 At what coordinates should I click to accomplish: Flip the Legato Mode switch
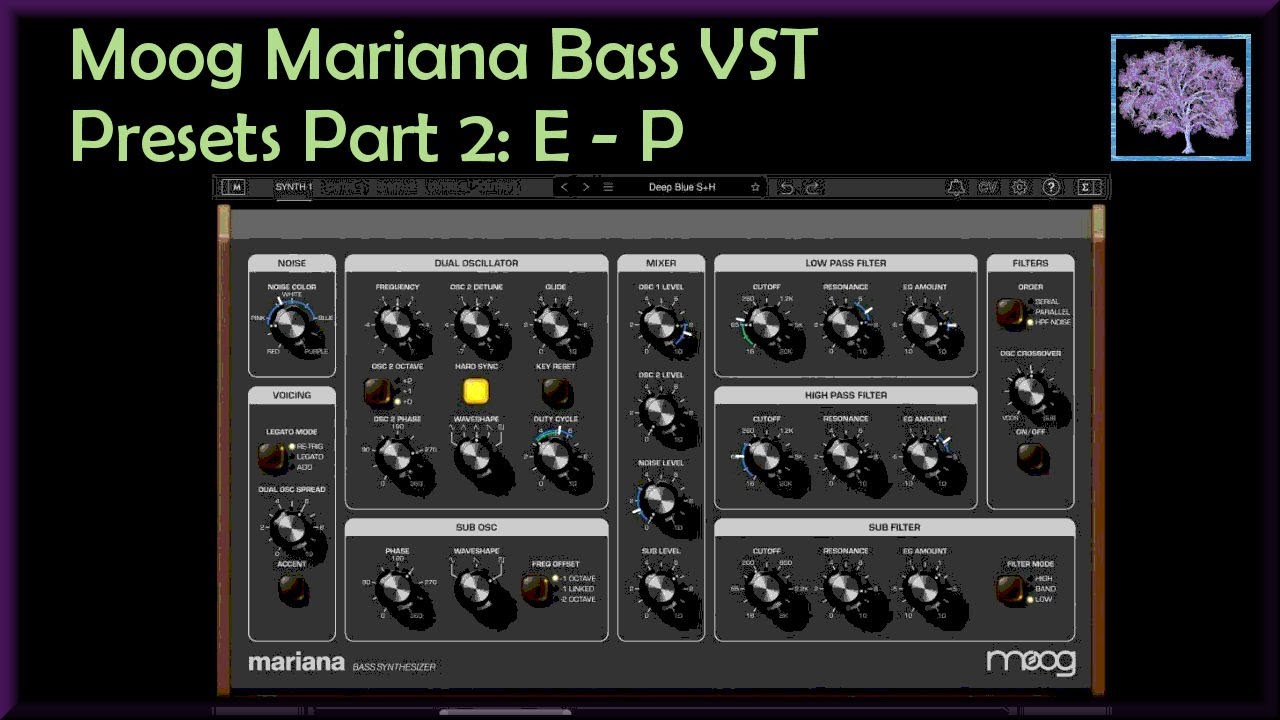point(271,456)
